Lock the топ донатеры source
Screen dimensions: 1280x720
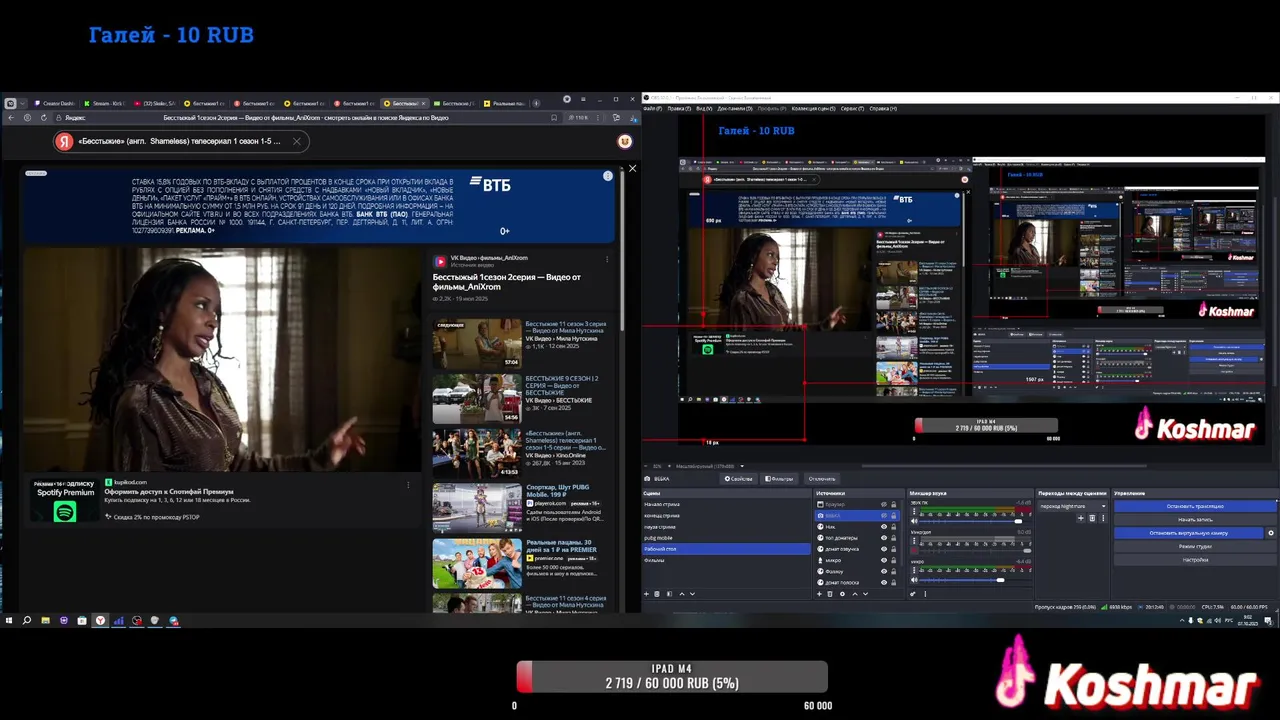894,538
